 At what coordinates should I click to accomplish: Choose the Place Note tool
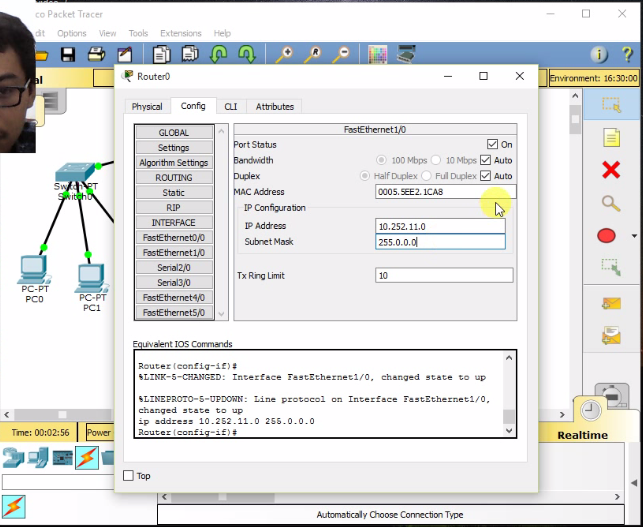pyautogui.click(x=611, y=137)
